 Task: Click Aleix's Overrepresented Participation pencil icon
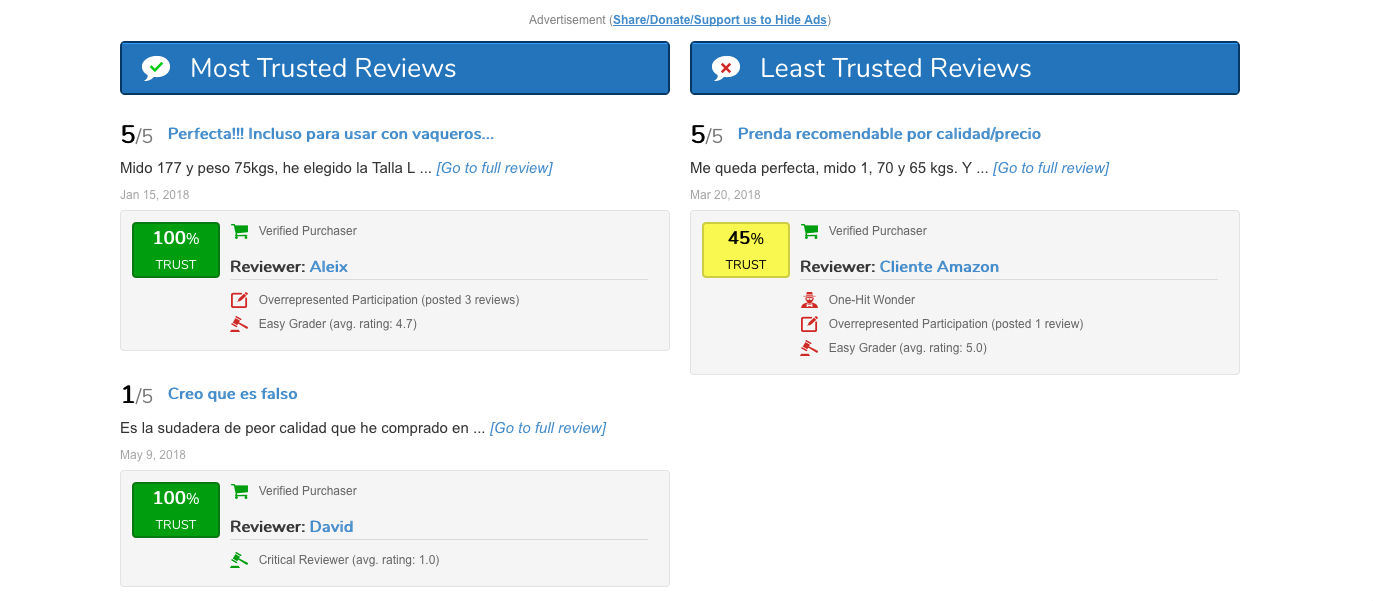tap(240, 300)
